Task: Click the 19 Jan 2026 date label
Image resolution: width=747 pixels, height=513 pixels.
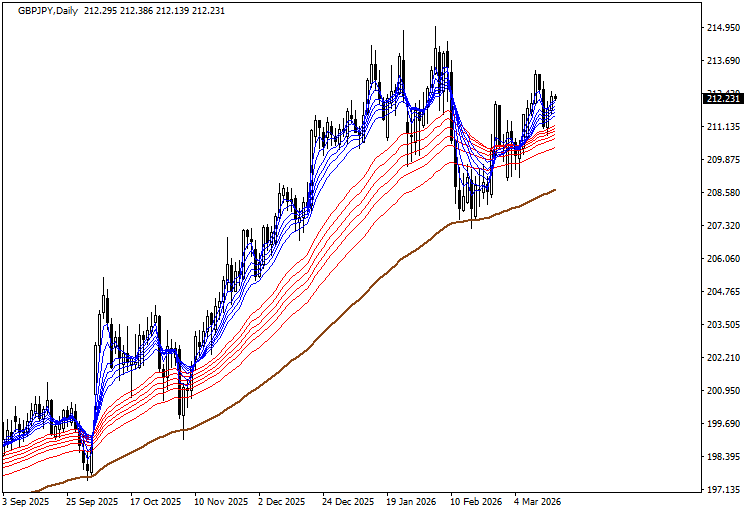Action: pyautogui.click(x=411, y=502)
